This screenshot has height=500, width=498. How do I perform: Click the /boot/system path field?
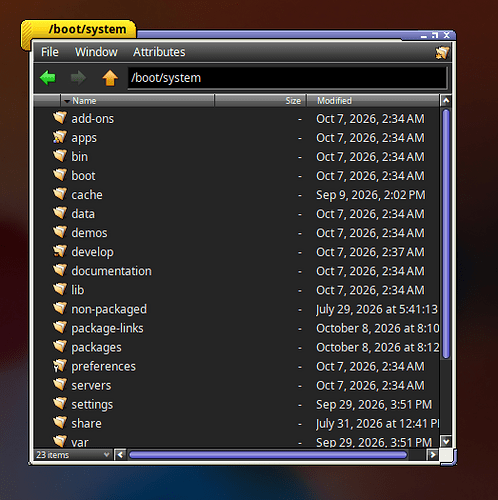tap(287, 78)
